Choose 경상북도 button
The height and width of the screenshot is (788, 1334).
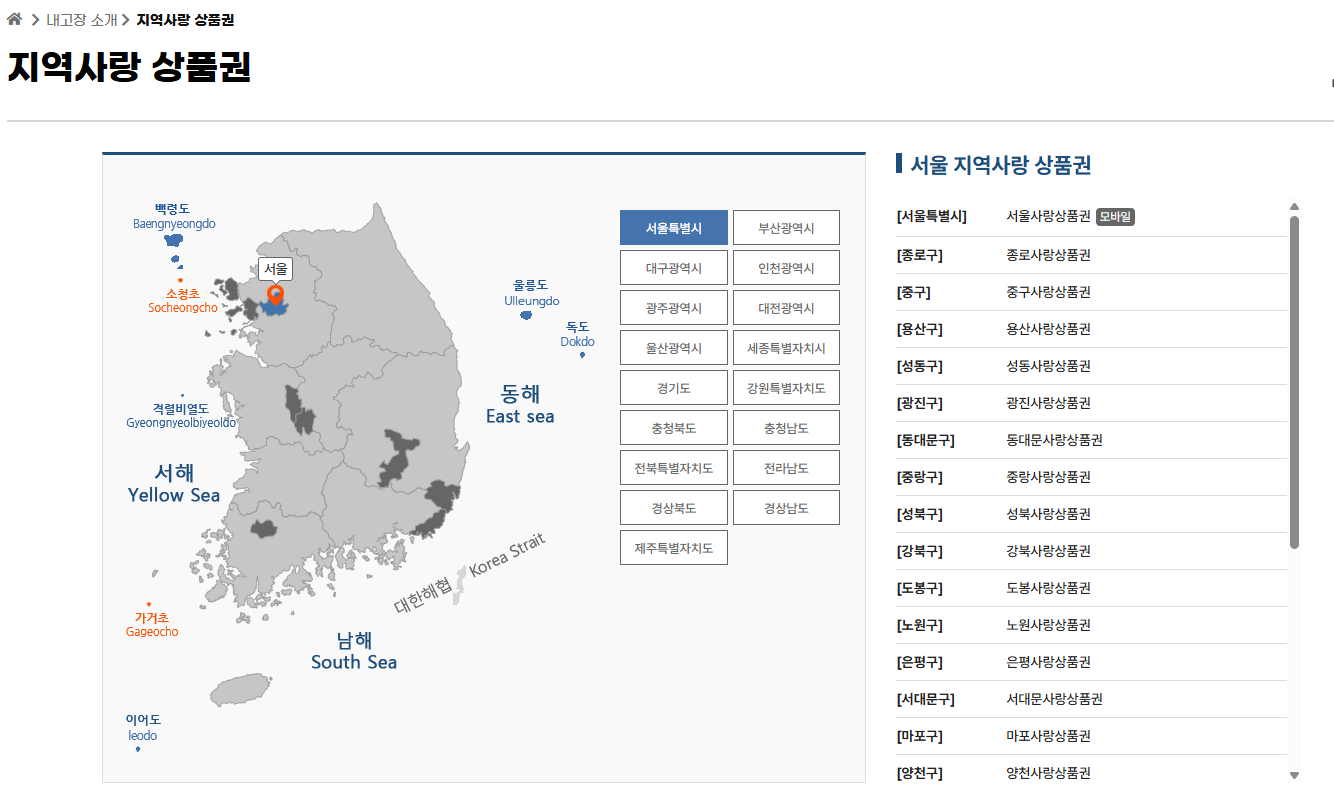[674, 508]
